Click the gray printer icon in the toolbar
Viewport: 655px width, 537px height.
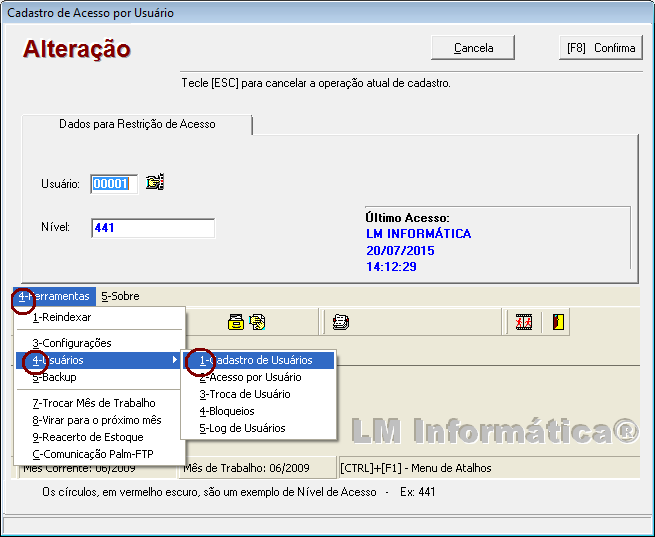coord(341,321)
